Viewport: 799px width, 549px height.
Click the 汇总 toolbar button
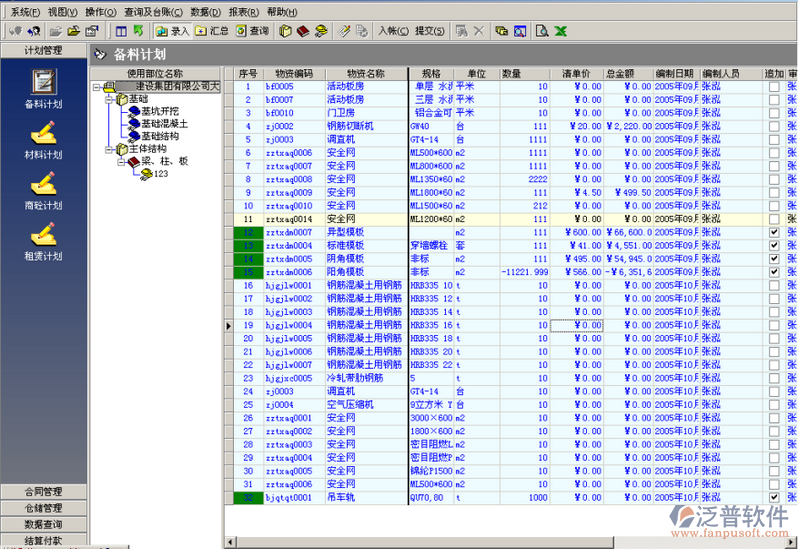tap(212, 31)
